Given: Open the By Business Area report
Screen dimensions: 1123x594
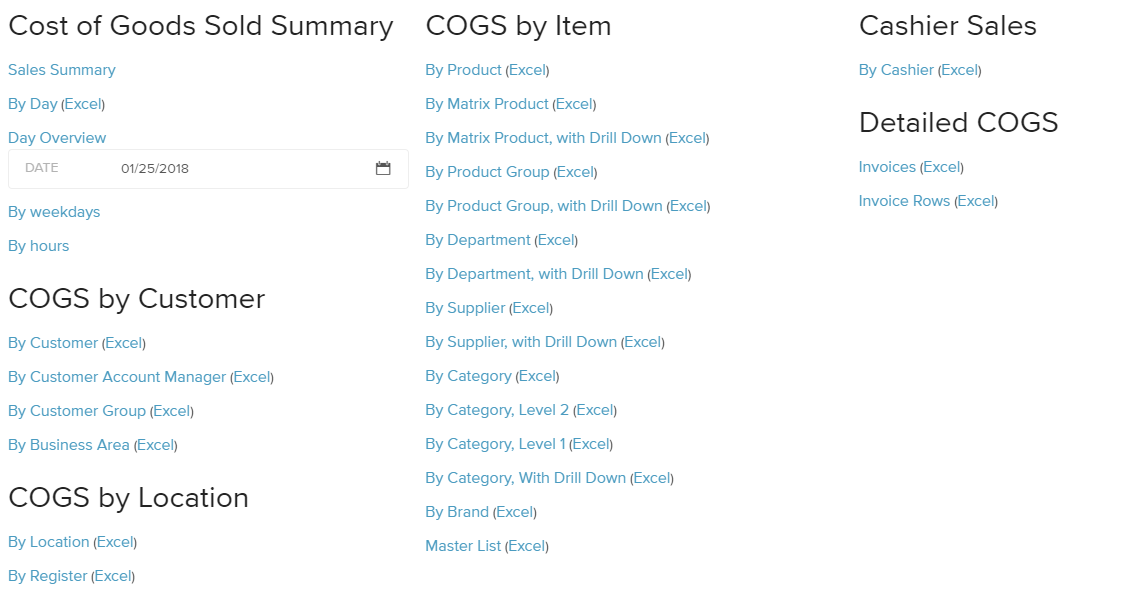Looking at the screenshot, I should click(69, 445).
